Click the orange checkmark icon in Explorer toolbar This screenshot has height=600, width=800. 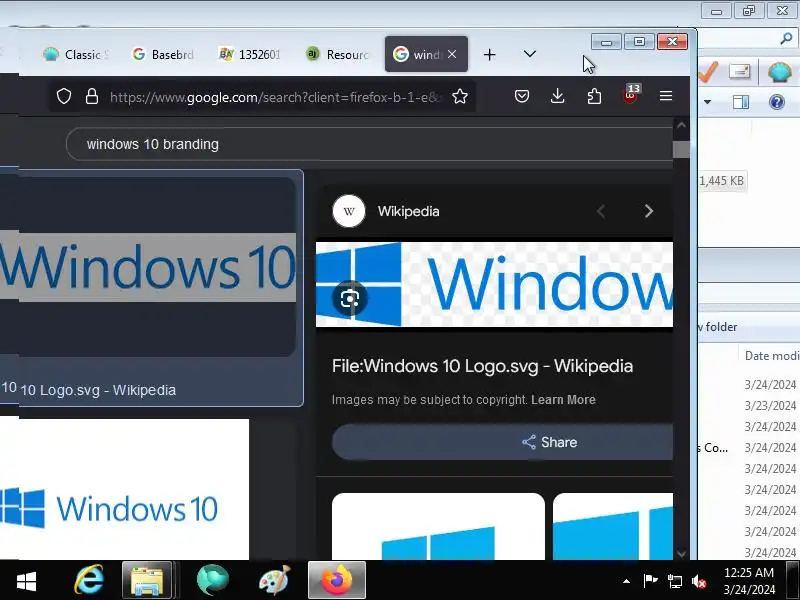coord(709,72)
